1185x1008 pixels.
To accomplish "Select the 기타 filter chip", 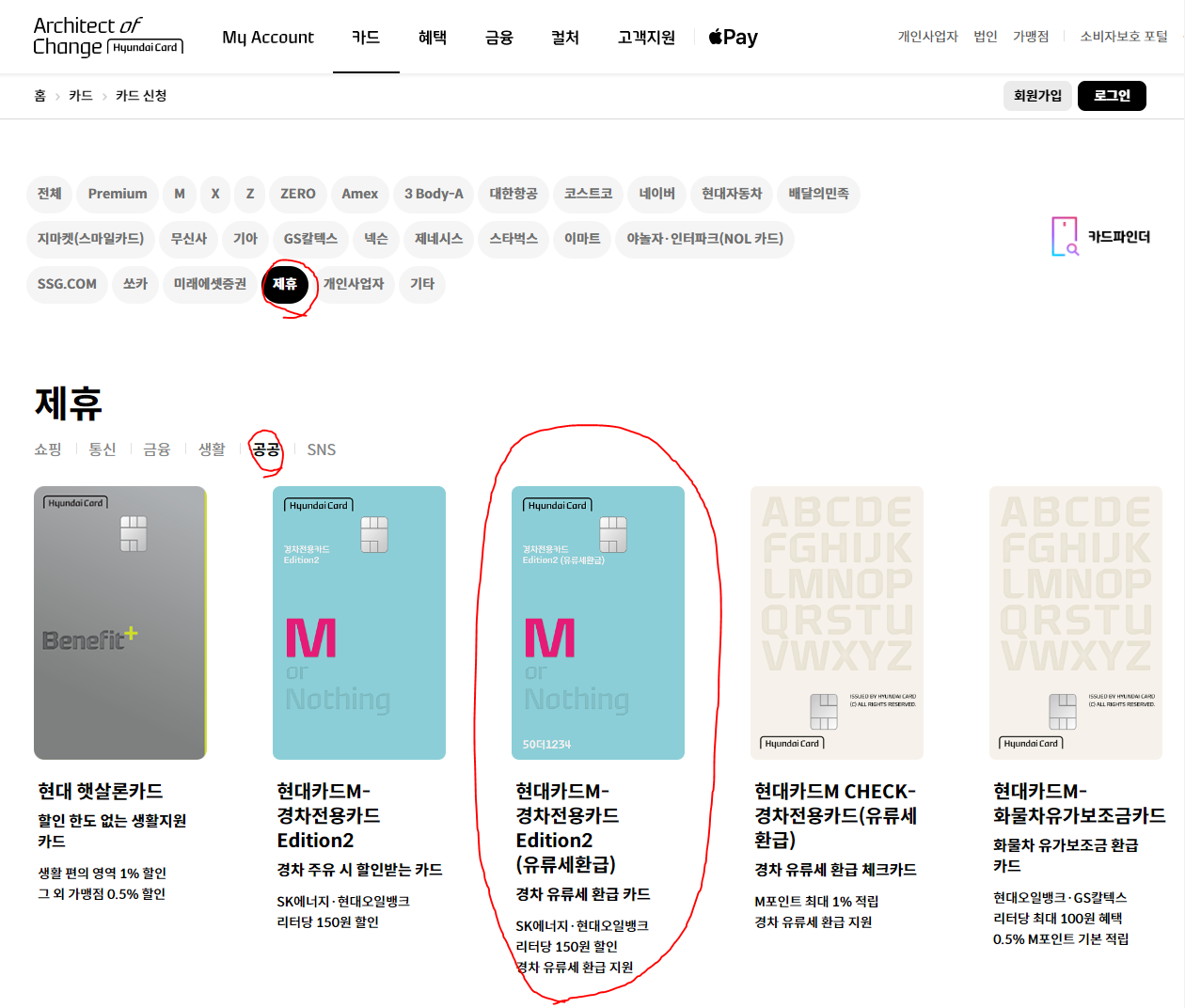I will [422, 284].
